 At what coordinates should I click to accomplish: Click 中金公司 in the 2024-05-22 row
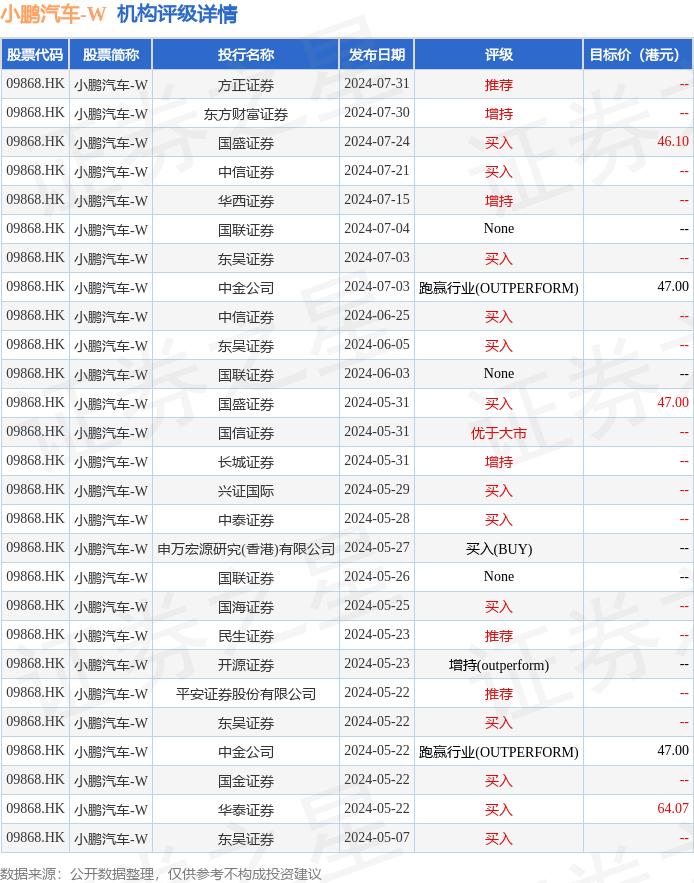[x=246, y=752]
